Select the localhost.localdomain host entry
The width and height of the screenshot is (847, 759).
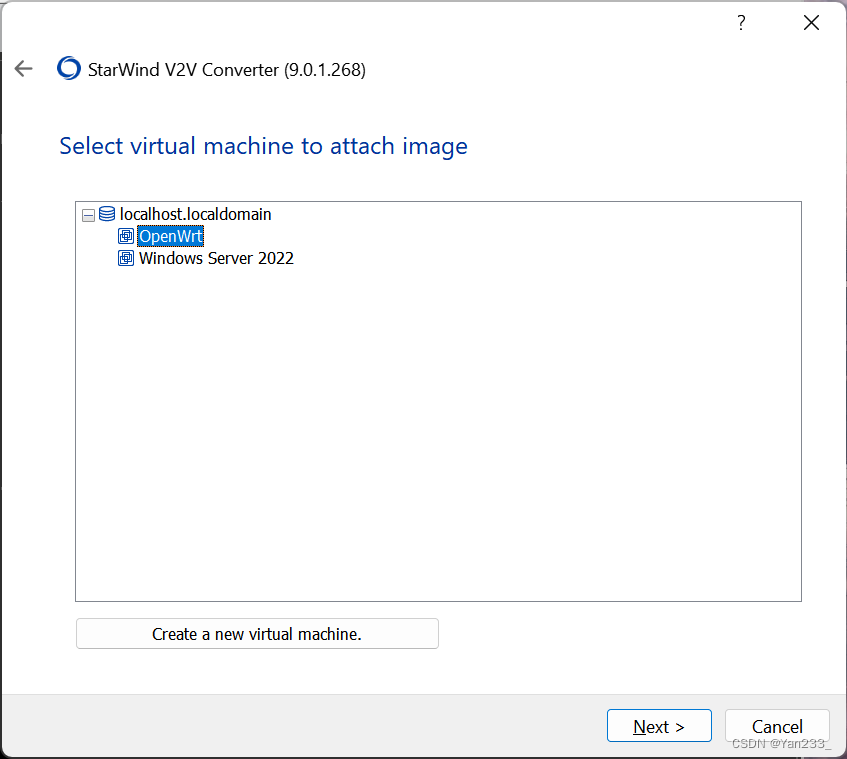click(x=196, y=214)
